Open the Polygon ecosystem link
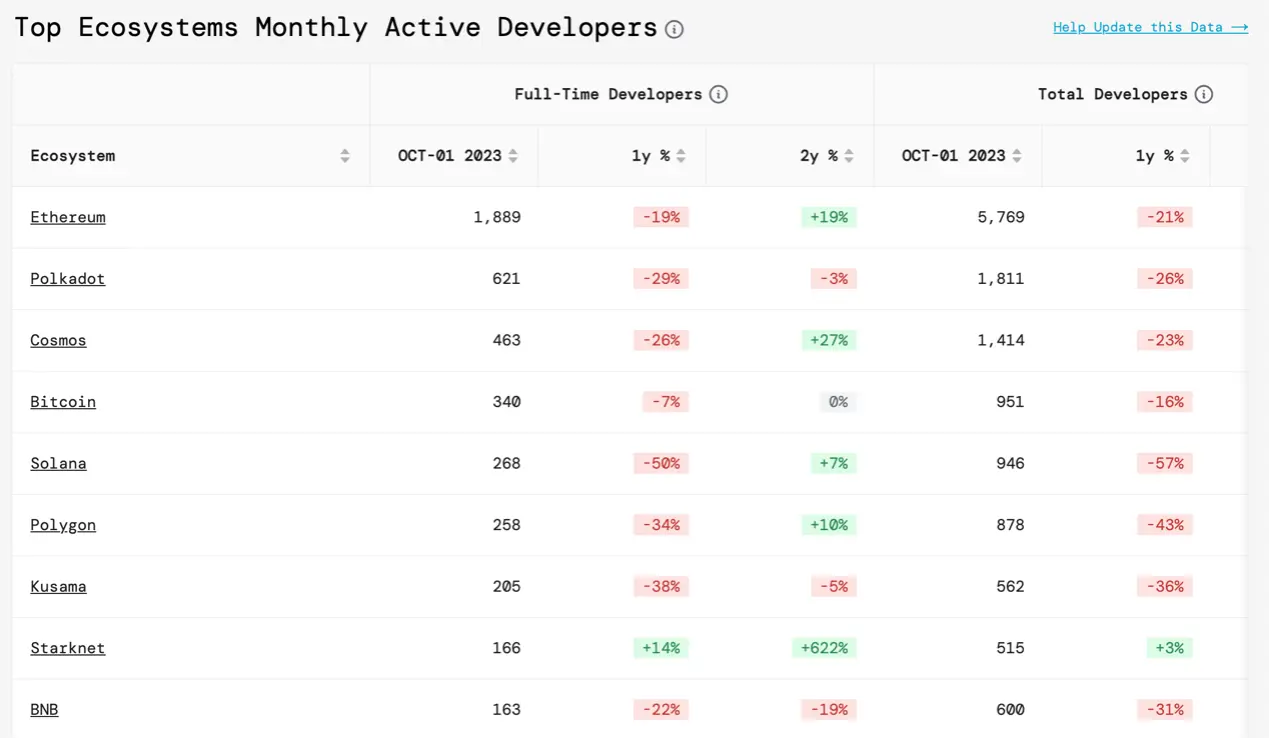1274x742 pixels. [x=63, y=525]
